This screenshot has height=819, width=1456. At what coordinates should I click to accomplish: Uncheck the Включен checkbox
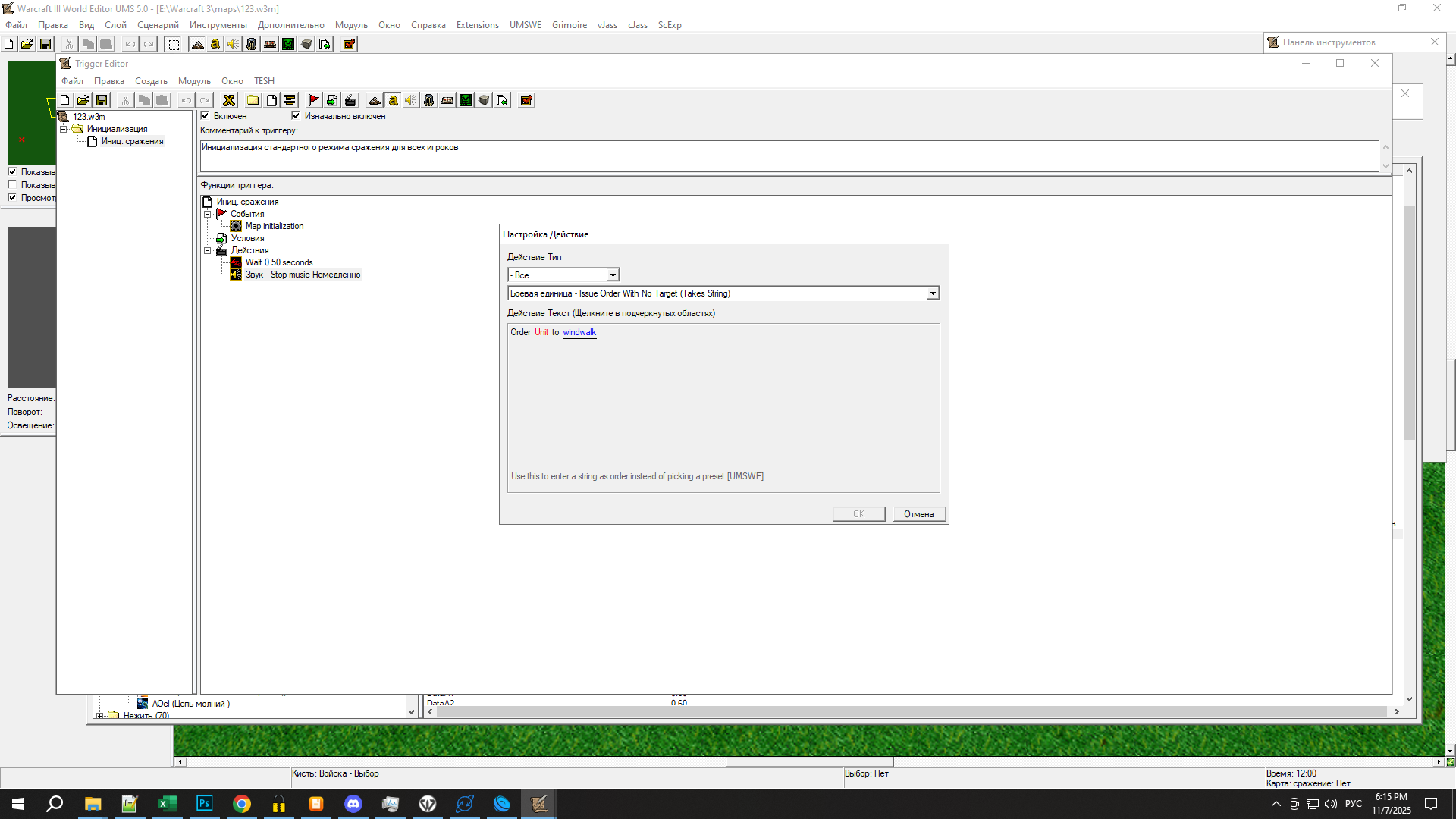pos(205,116)
